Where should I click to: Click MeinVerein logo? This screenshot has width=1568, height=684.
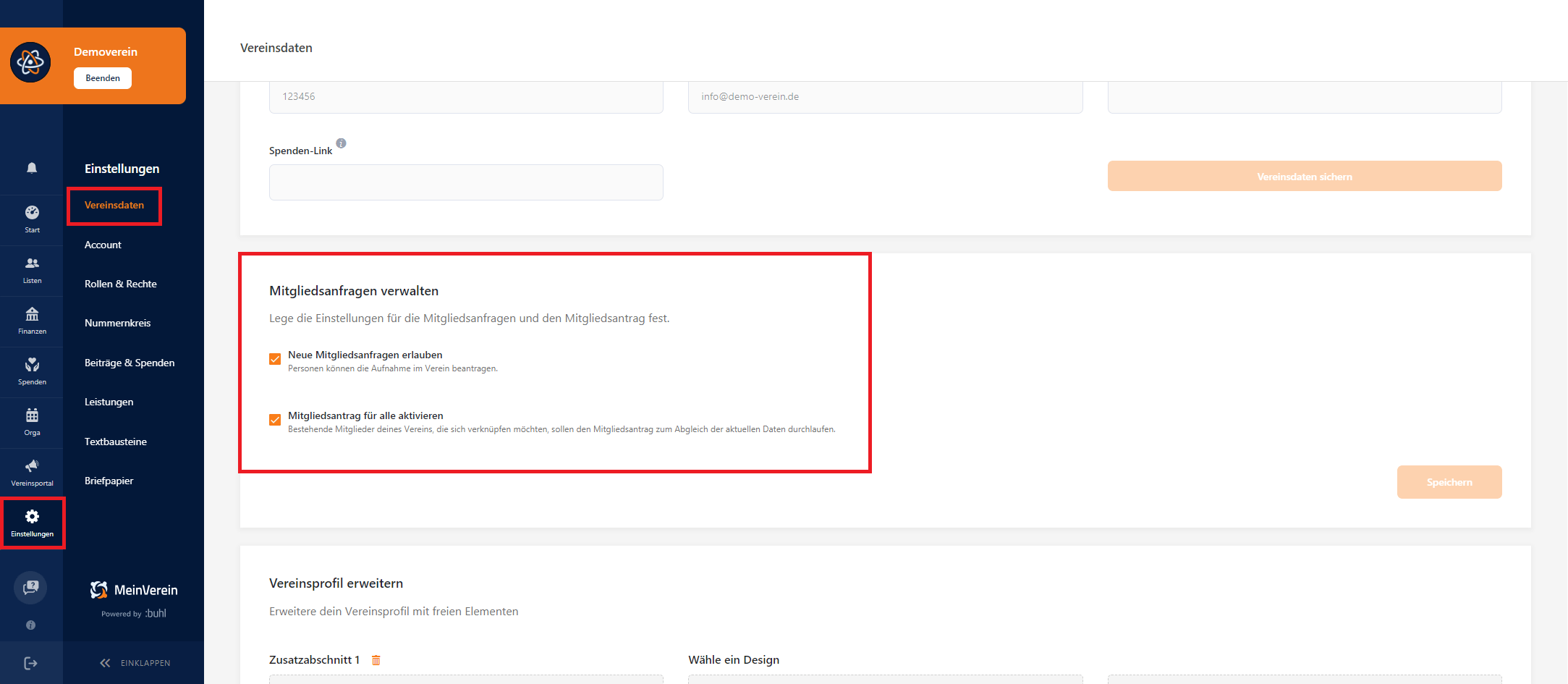[134, 590]
